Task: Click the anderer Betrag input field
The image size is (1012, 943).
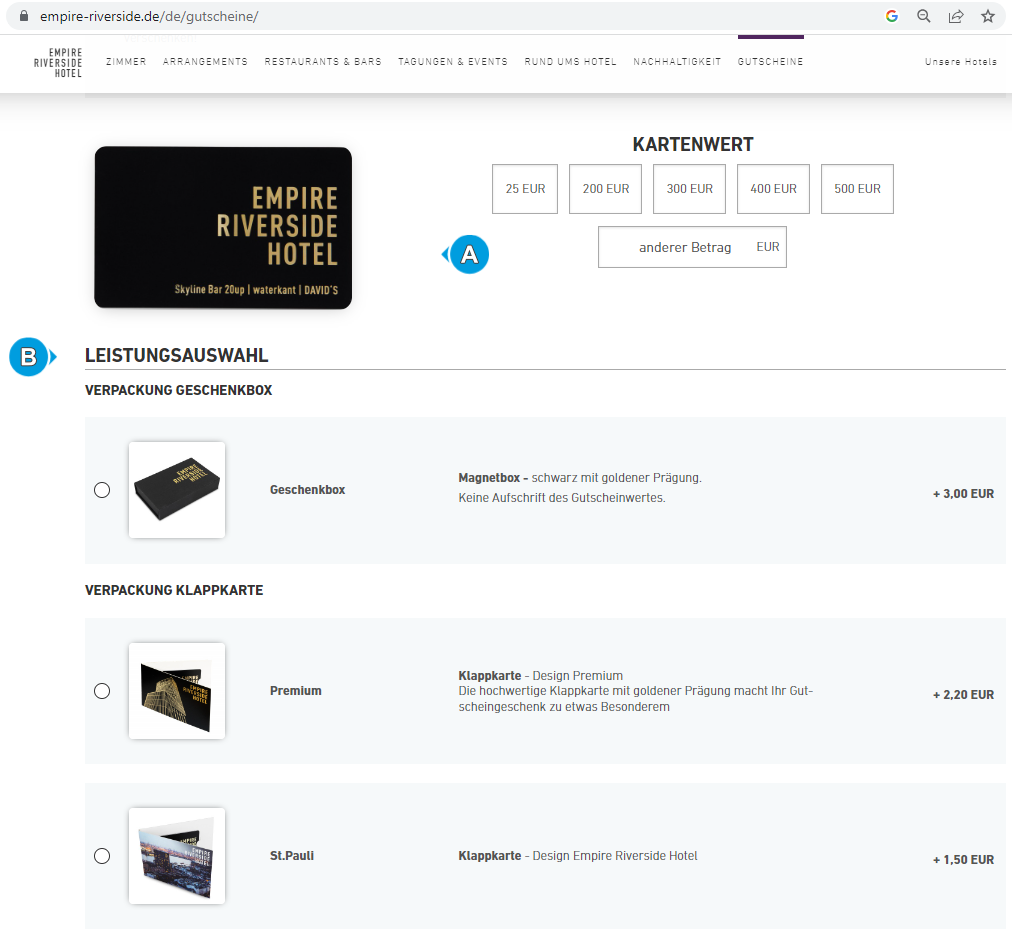Action: click(692, 247)
